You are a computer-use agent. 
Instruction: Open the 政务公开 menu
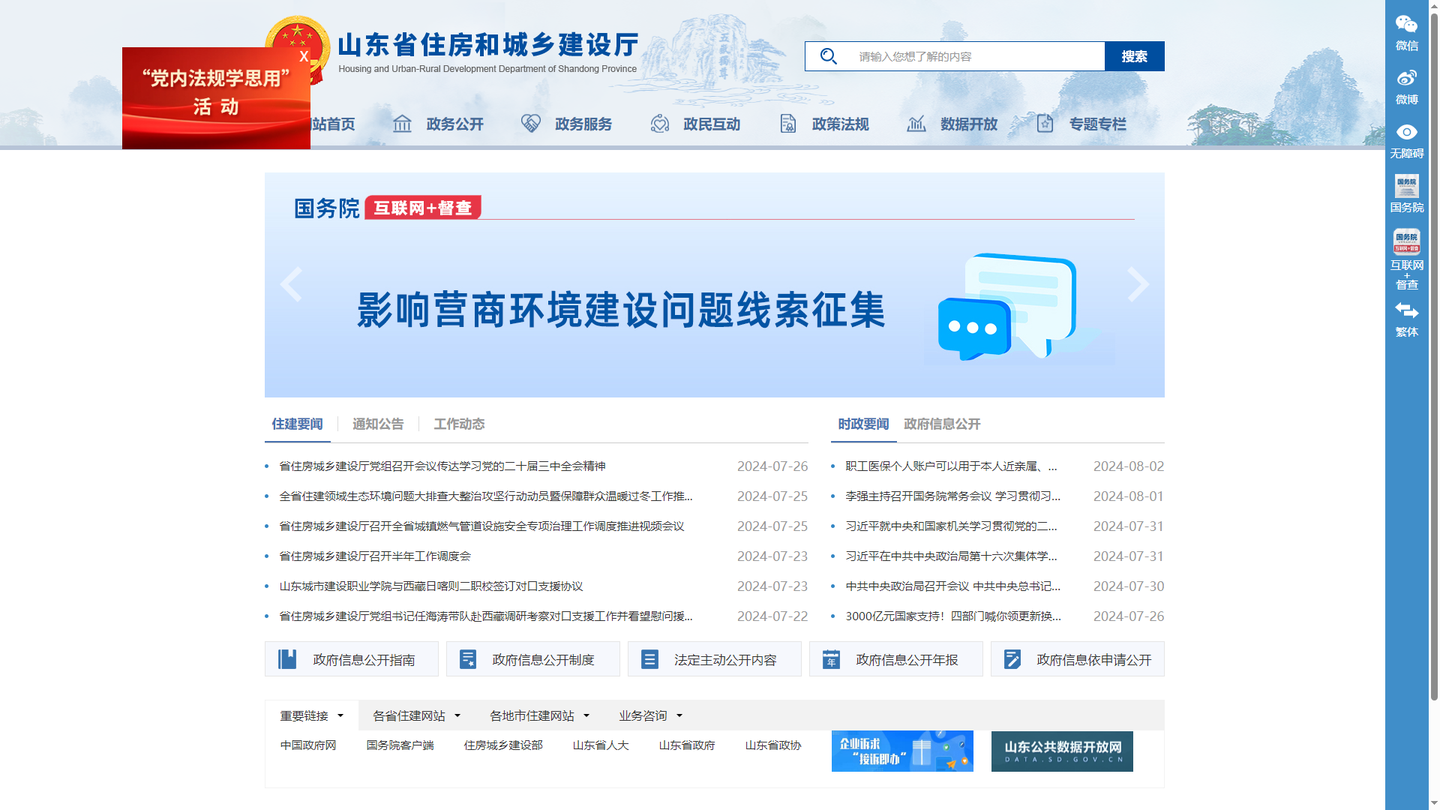pos(455,124)
